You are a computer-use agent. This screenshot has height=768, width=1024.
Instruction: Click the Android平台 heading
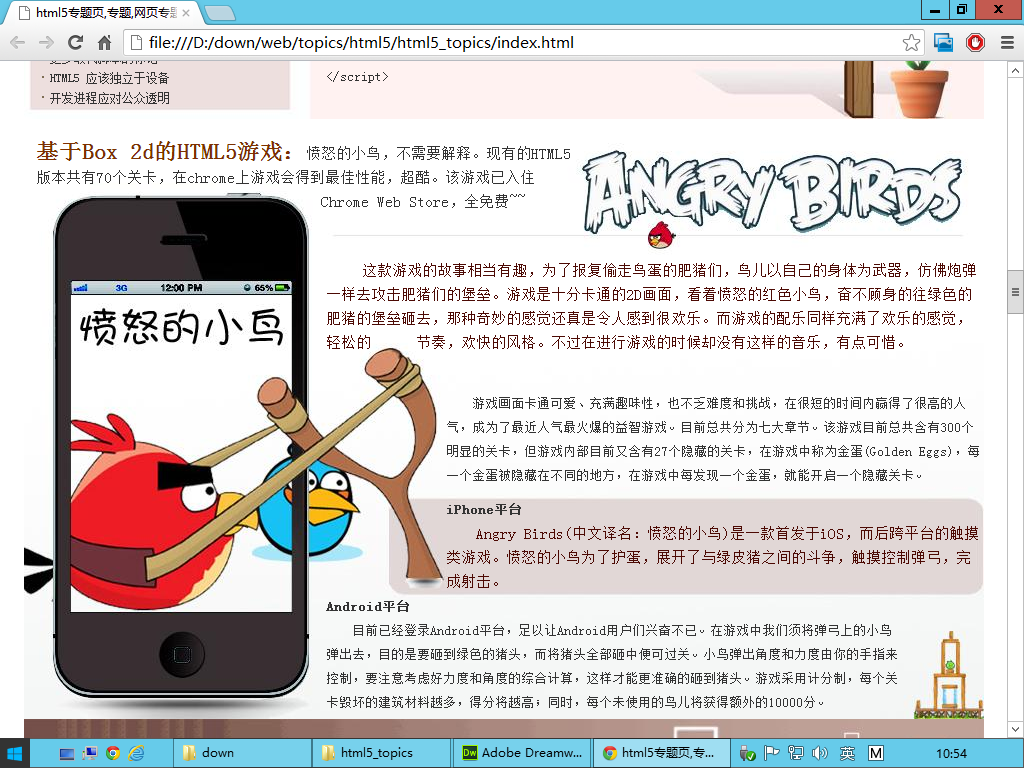(368, 607)
